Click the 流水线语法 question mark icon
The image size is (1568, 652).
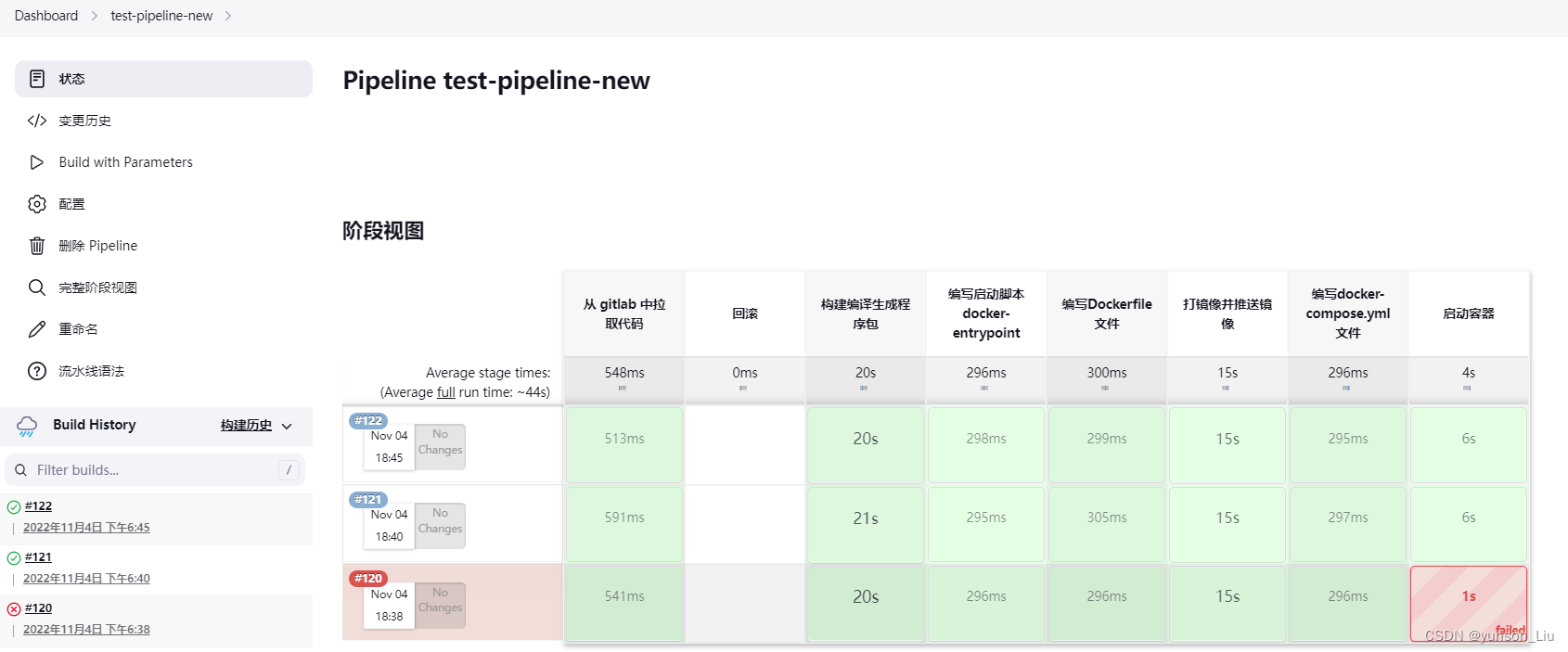pos(37,371)
